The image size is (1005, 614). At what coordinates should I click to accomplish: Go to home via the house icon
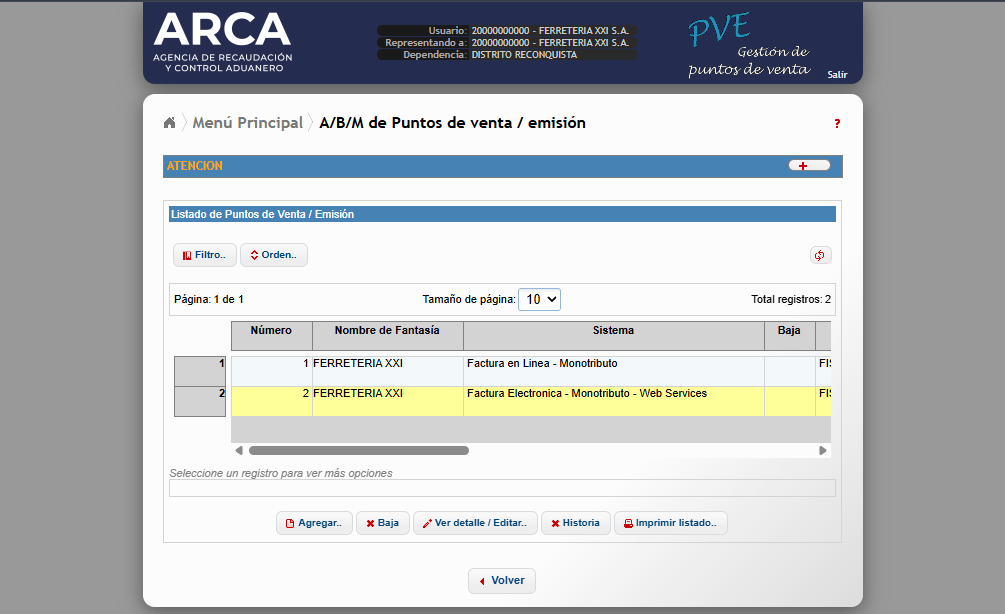pos(169,122)
